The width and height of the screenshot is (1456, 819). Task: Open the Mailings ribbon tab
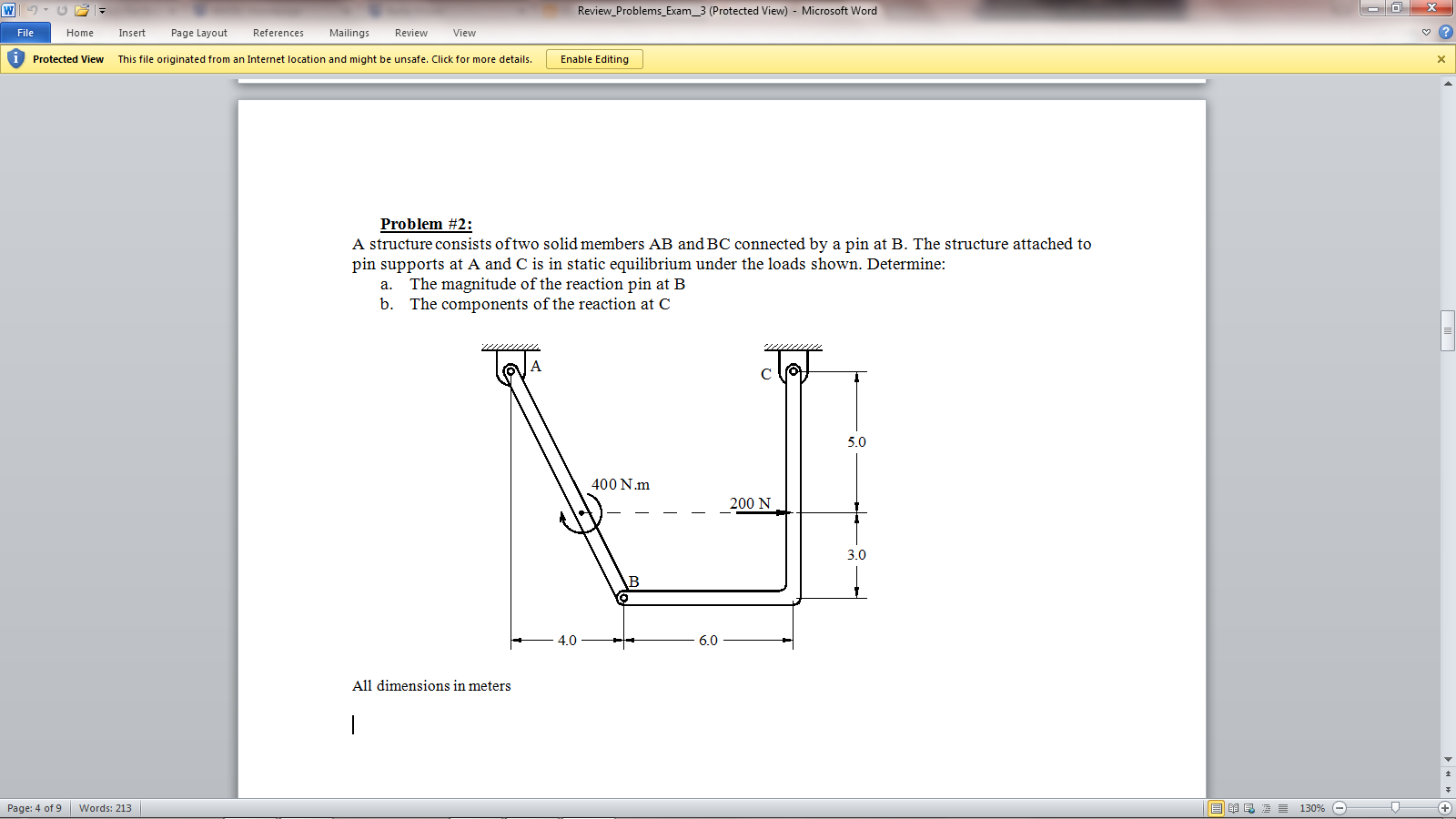349,33
